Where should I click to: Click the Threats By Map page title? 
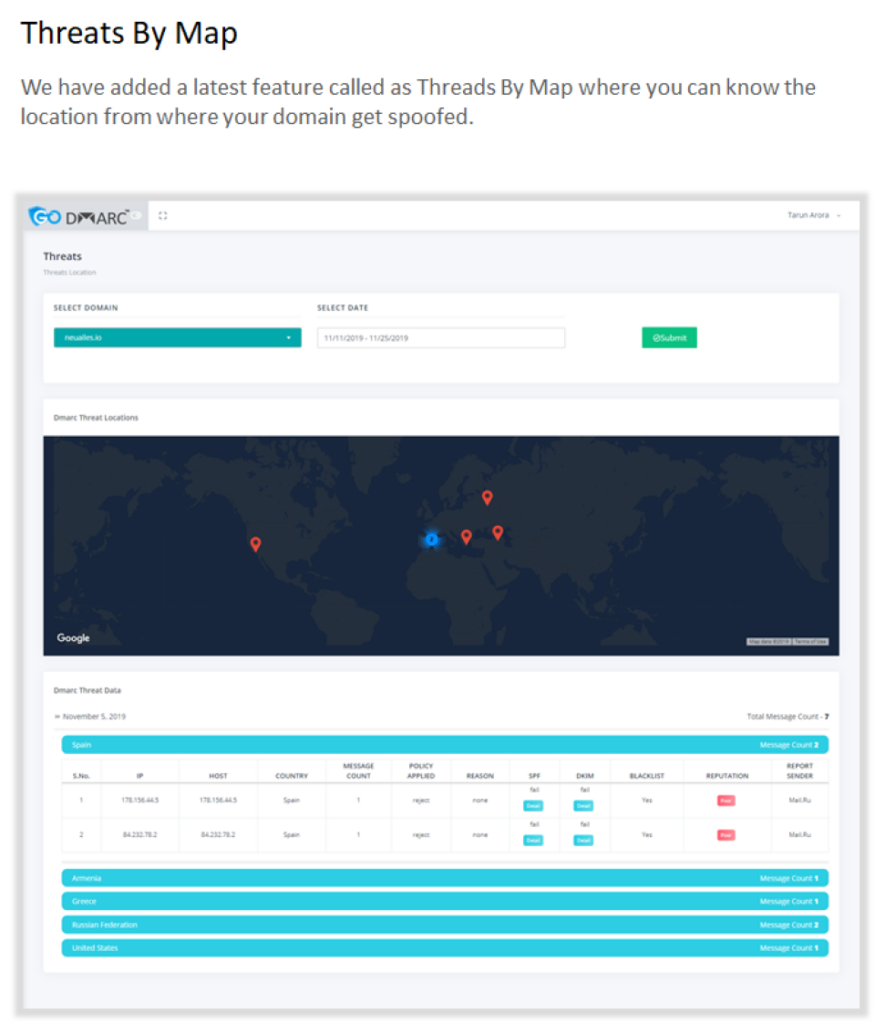tap(129, 33)
